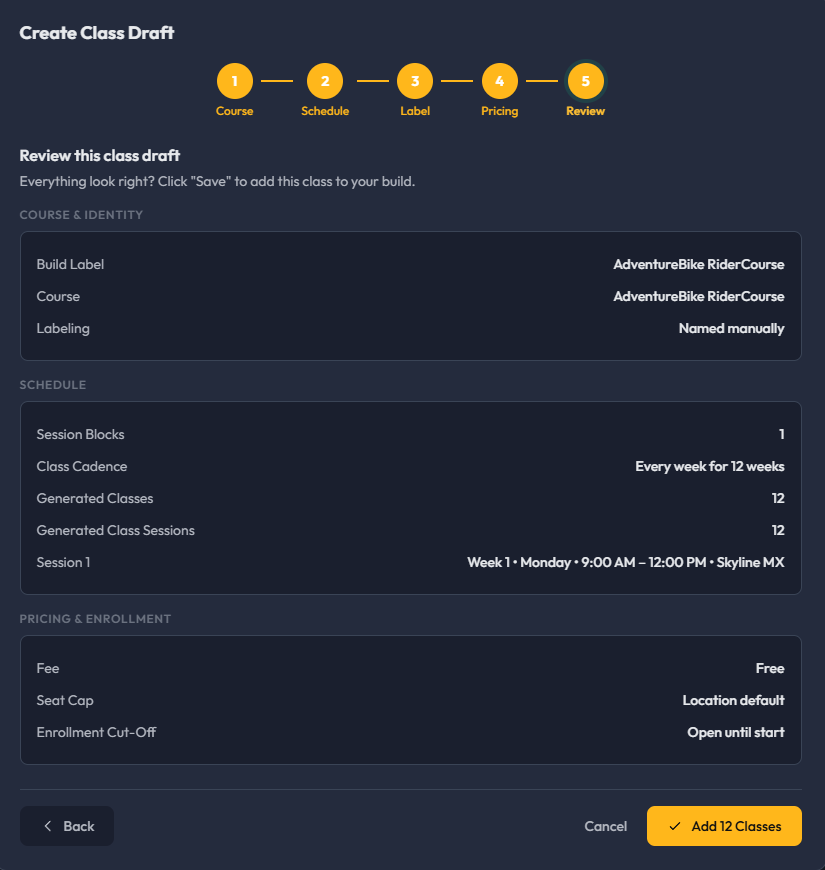Select the Schedule step label
The height and width of the screenshot is (870, 825).
(325, 111)
